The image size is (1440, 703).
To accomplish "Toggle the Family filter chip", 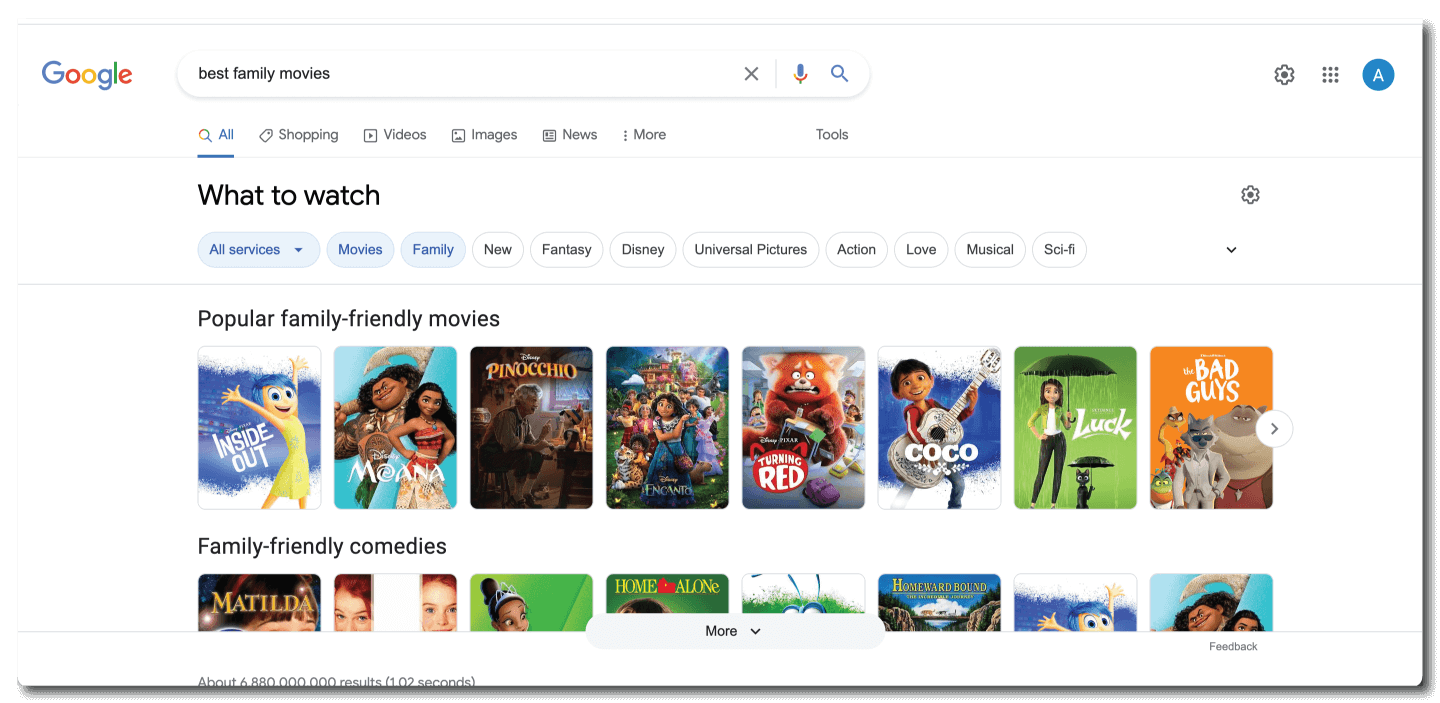I will pyautogui.click(x=433, y=250).
